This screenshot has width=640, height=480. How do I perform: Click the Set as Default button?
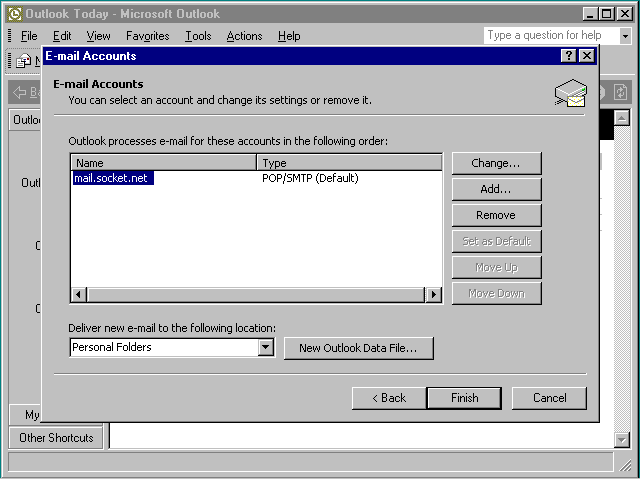click(496, 242)
